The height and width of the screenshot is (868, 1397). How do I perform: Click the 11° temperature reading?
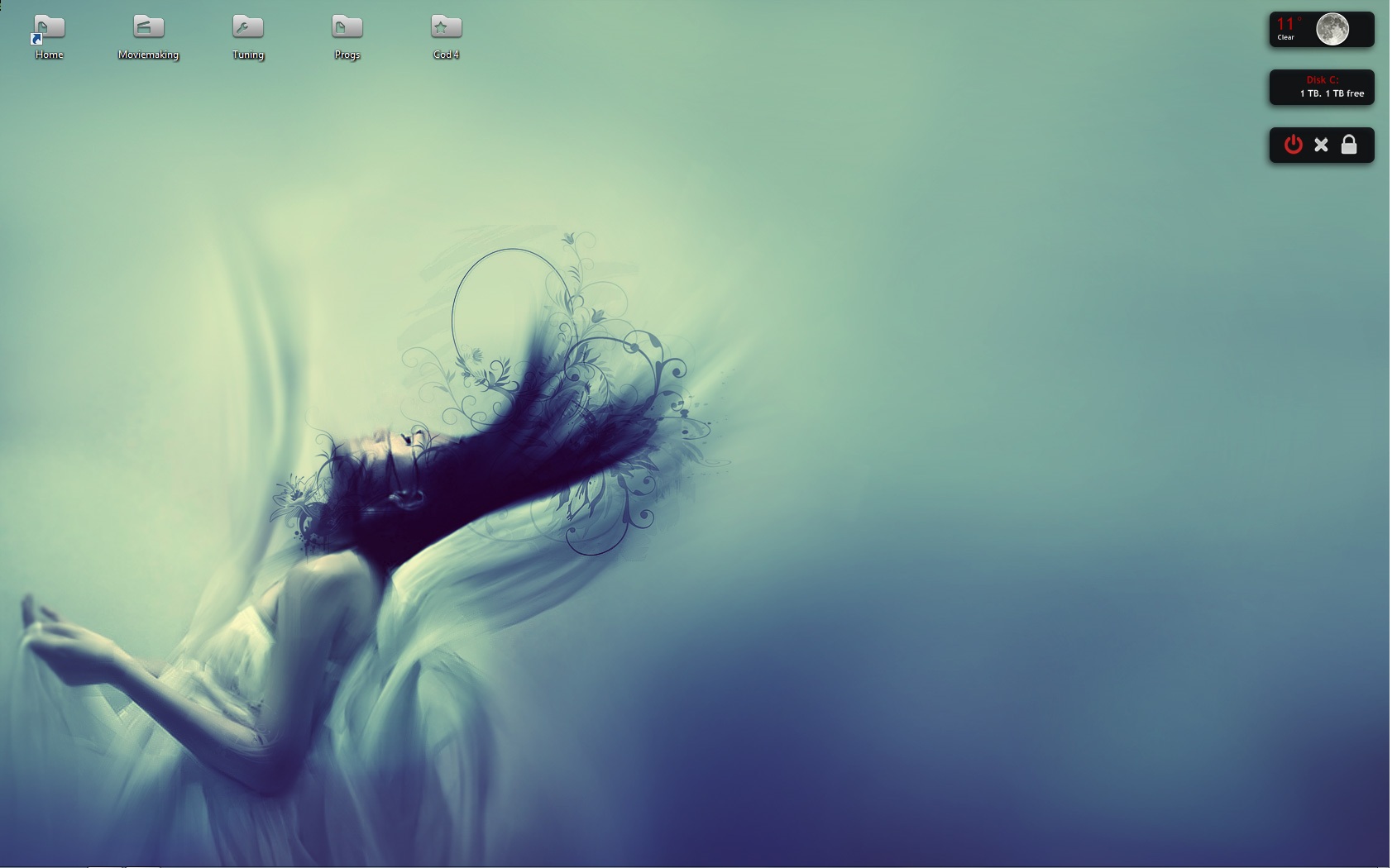1289,23
